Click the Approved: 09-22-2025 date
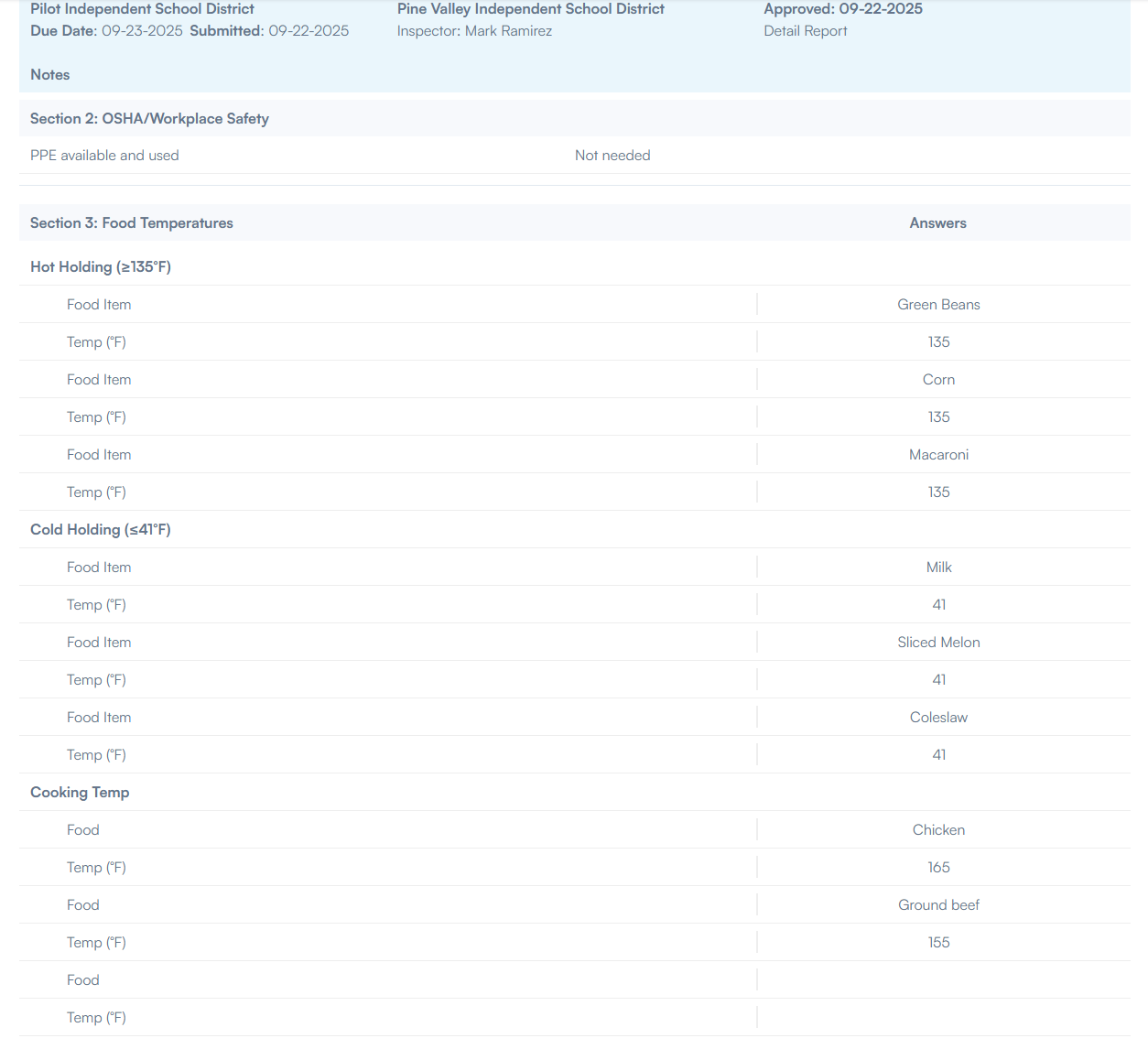 click(x=843, y=9)
